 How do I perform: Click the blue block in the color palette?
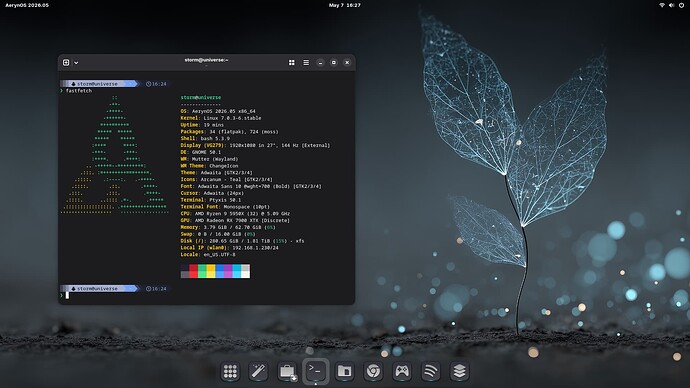(x=220, y=271)
